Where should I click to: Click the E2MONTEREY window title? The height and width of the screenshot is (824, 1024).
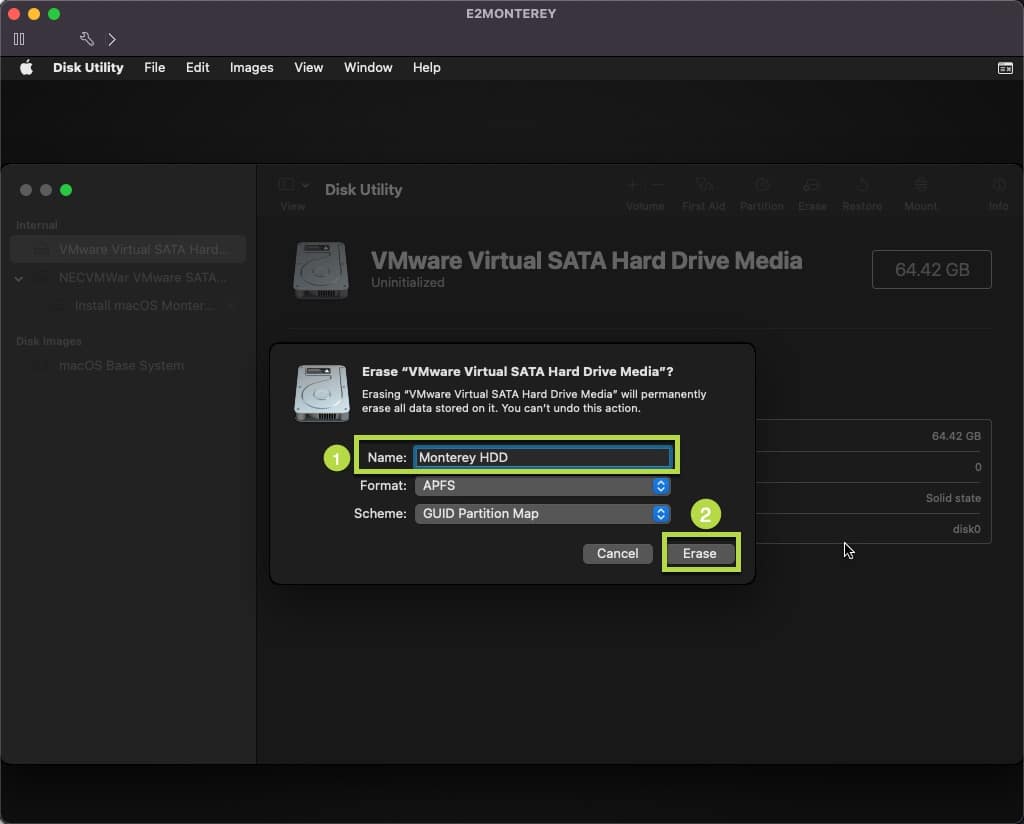pos(511,14)
